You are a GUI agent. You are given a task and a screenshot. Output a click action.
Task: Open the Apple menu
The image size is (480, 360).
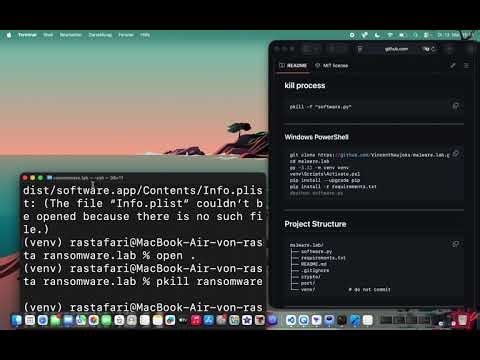point(9,35)
